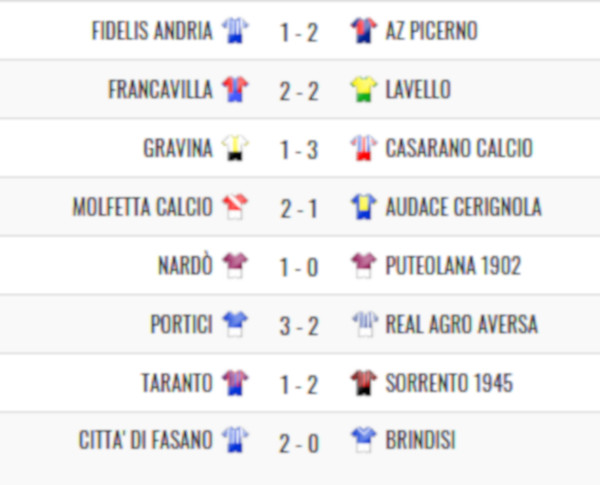The width and height of the screenshot is (600, 485).
Task: Open the Puteolana 1902 team link
Action: 453,265
